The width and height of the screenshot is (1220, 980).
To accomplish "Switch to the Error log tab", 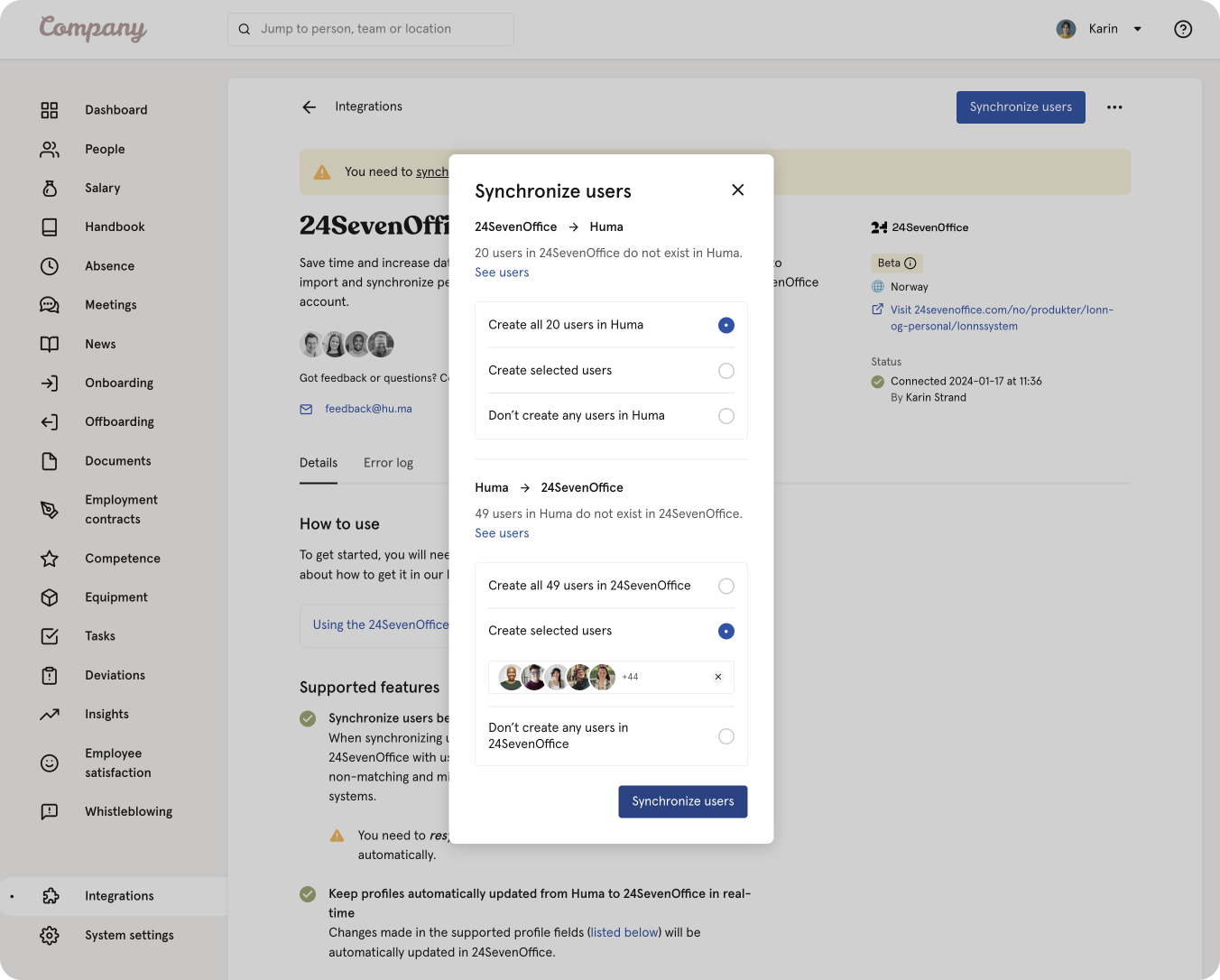I will pyautogui.click(x=388, y=463).
